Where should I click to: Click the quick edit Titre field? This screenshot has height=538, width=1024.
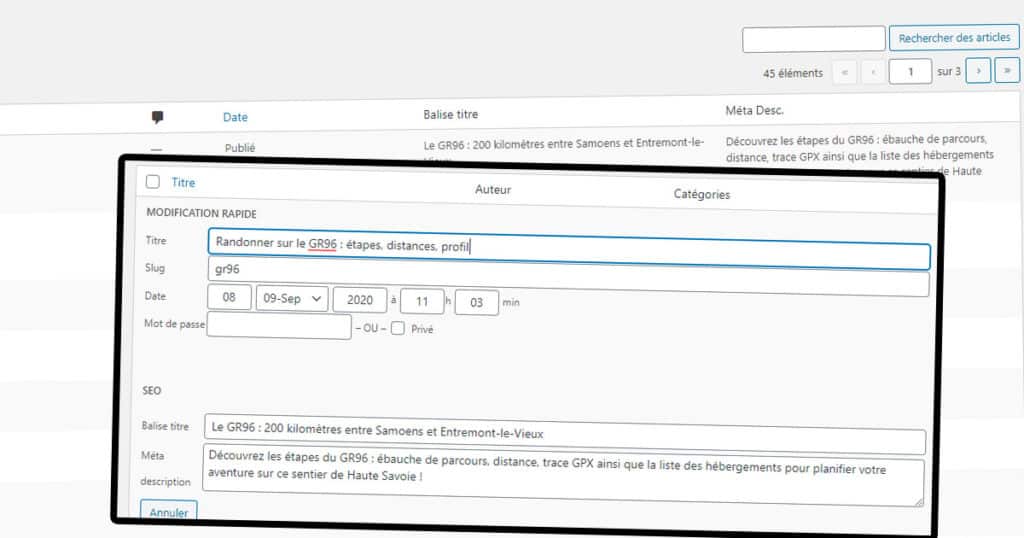pos(569,248)
